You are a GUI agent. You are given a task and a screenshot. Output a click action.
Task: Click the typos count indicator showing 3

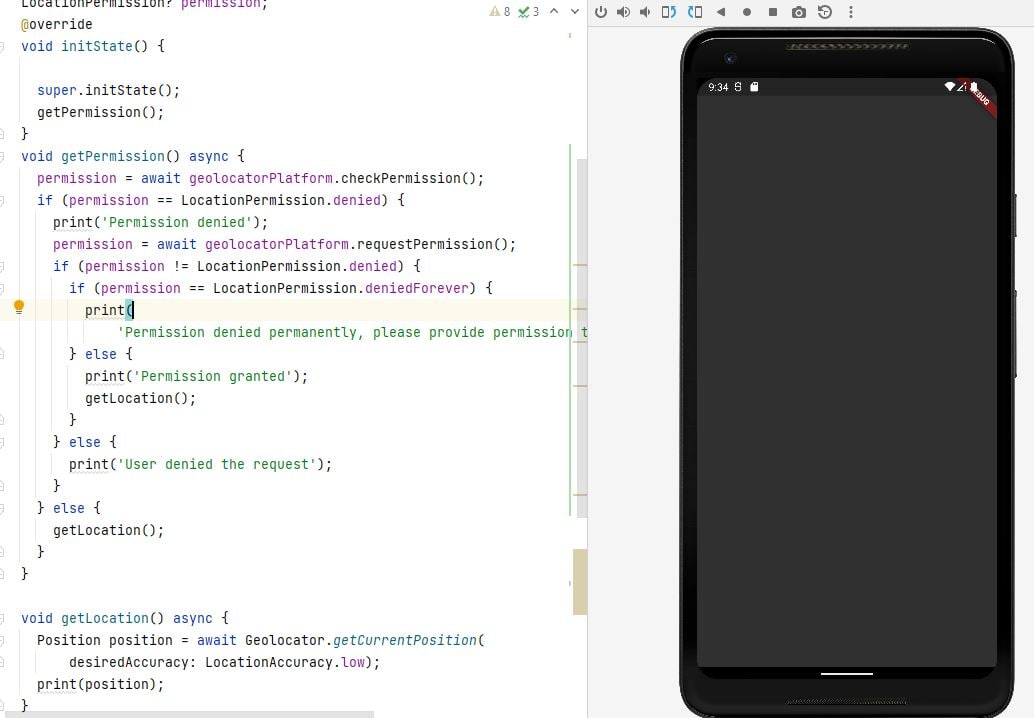528,12
